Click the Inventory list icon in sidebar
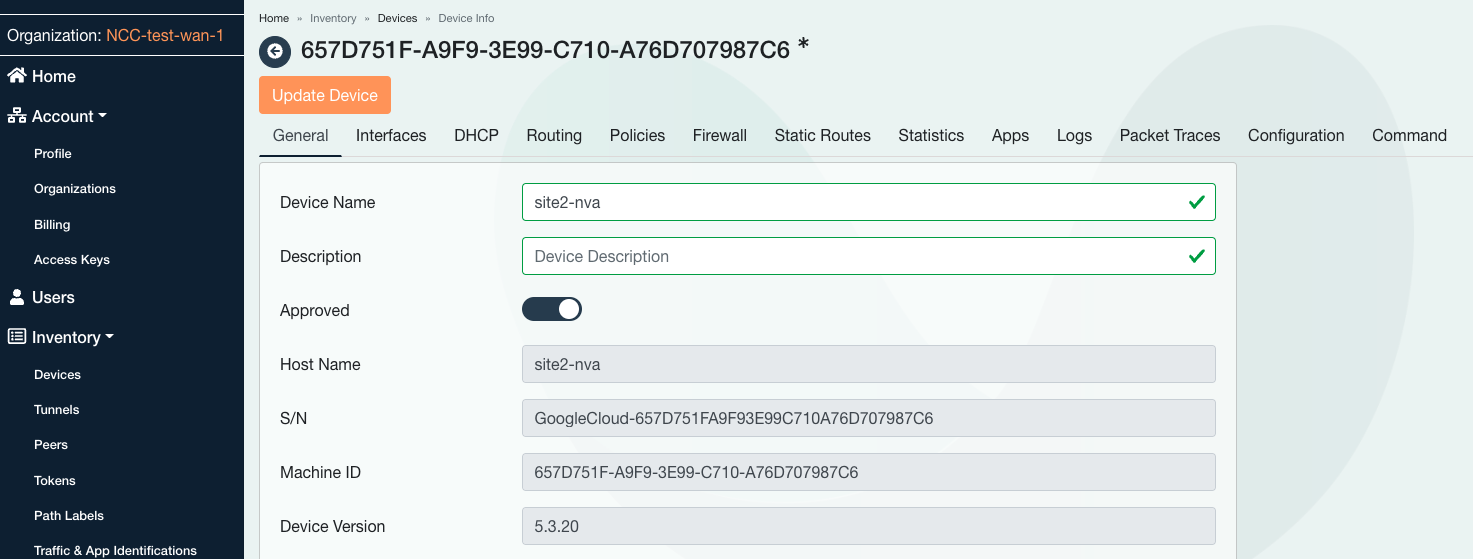Screen dimensions: 1473x559 tap(17, 337)
